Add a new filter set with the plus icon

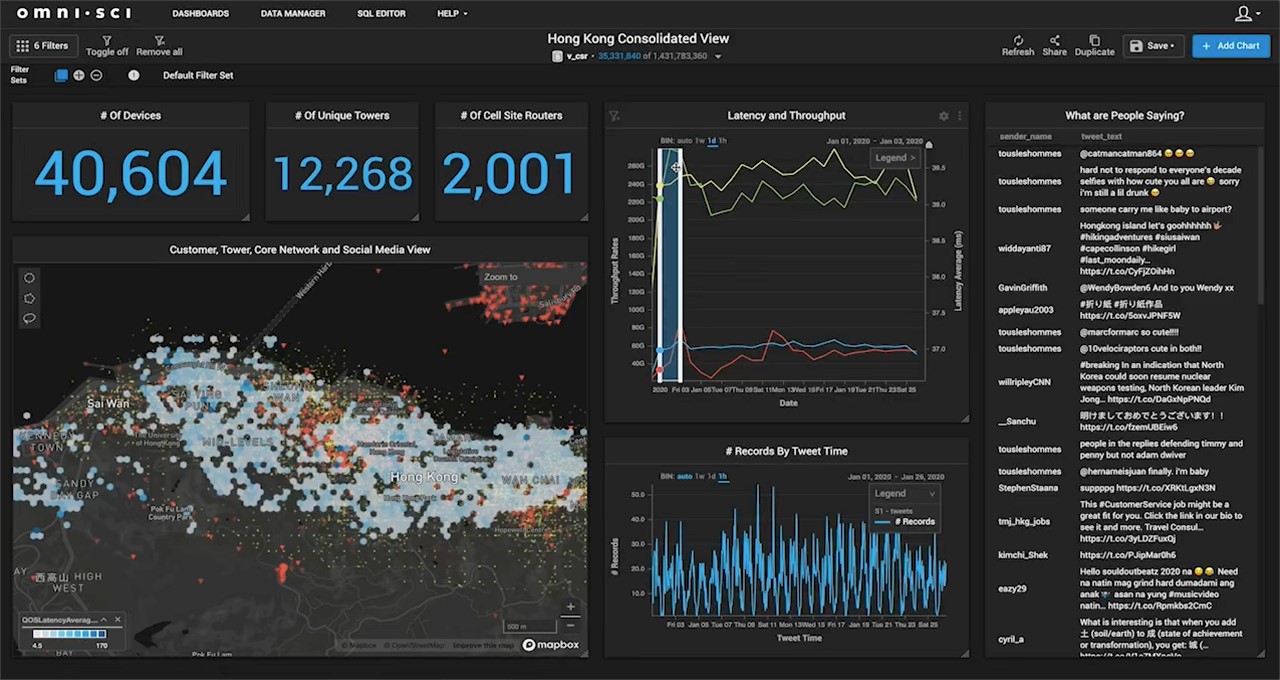click(x=79, y=75)
